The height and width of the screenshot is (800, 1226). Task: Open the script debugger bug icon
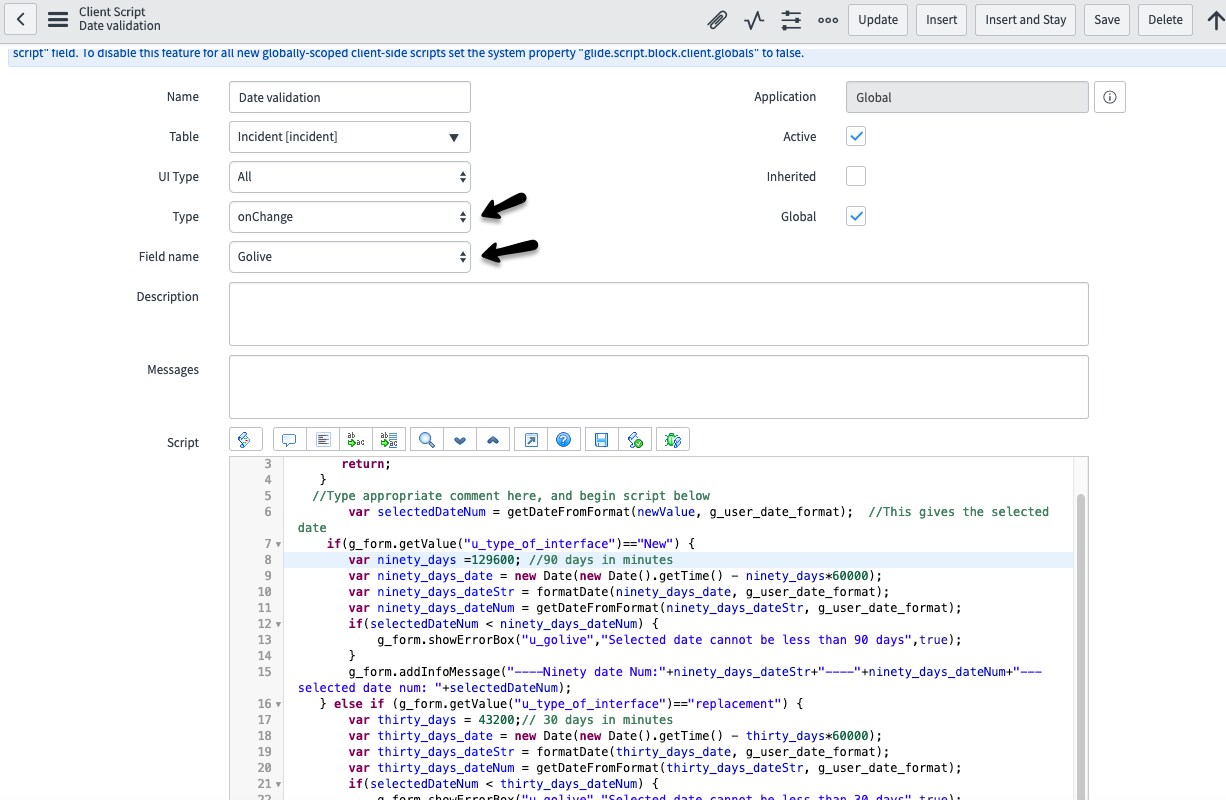pyautogui.click(x=672, y=440)
